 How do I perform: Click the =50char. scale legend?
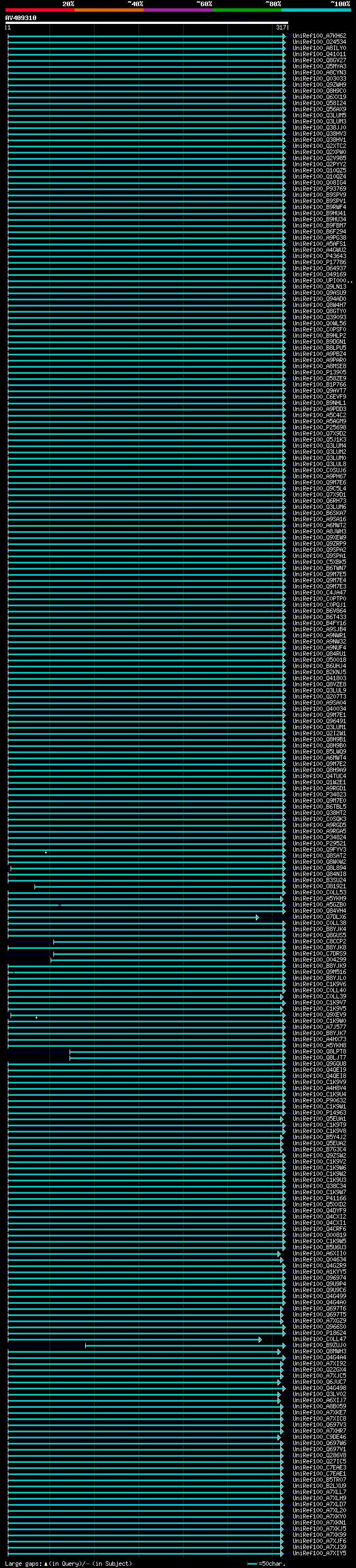coord(266,1564)
